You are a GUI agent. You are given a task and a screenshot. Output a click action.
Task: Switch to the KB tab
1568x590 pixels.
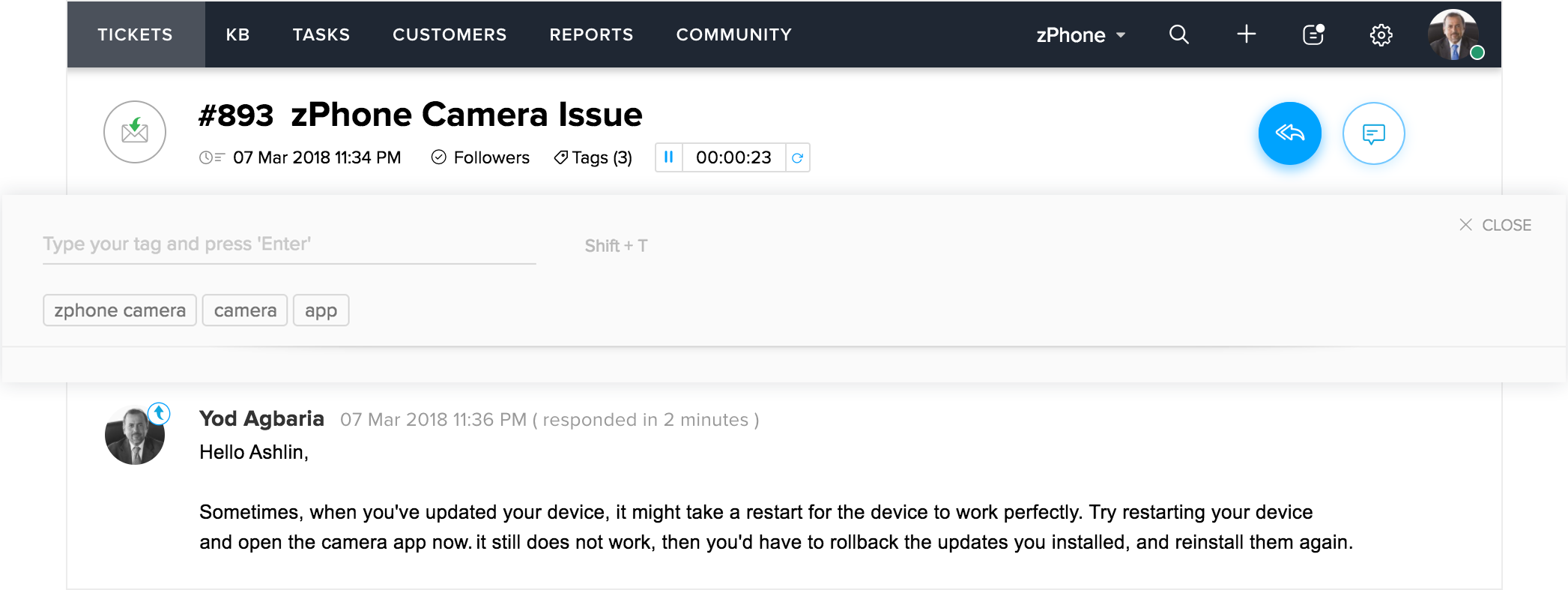(237, 34)
